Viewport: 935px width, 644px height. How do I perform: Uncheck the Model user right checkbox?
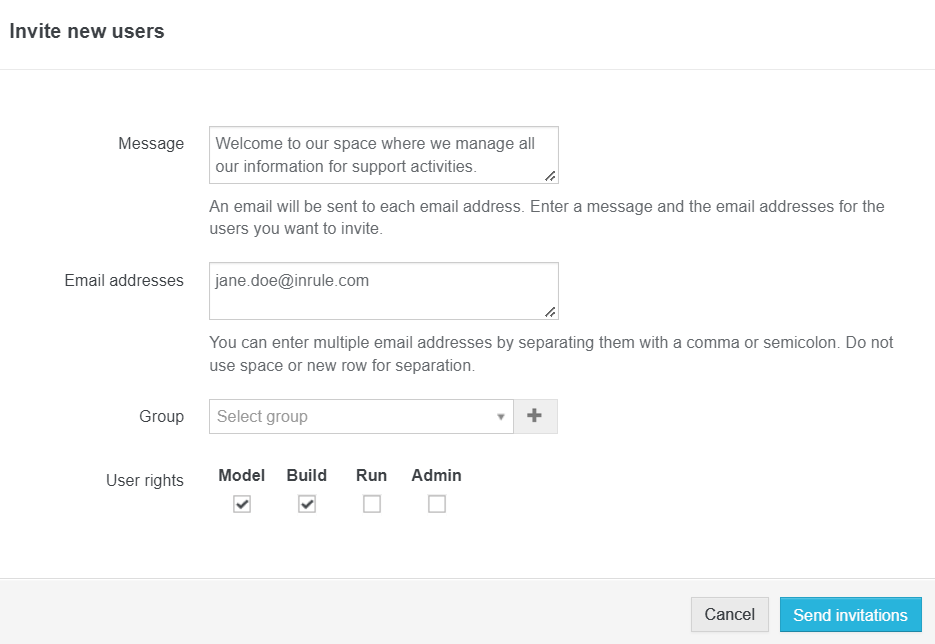pyautogui.click(x=242, y=505)
